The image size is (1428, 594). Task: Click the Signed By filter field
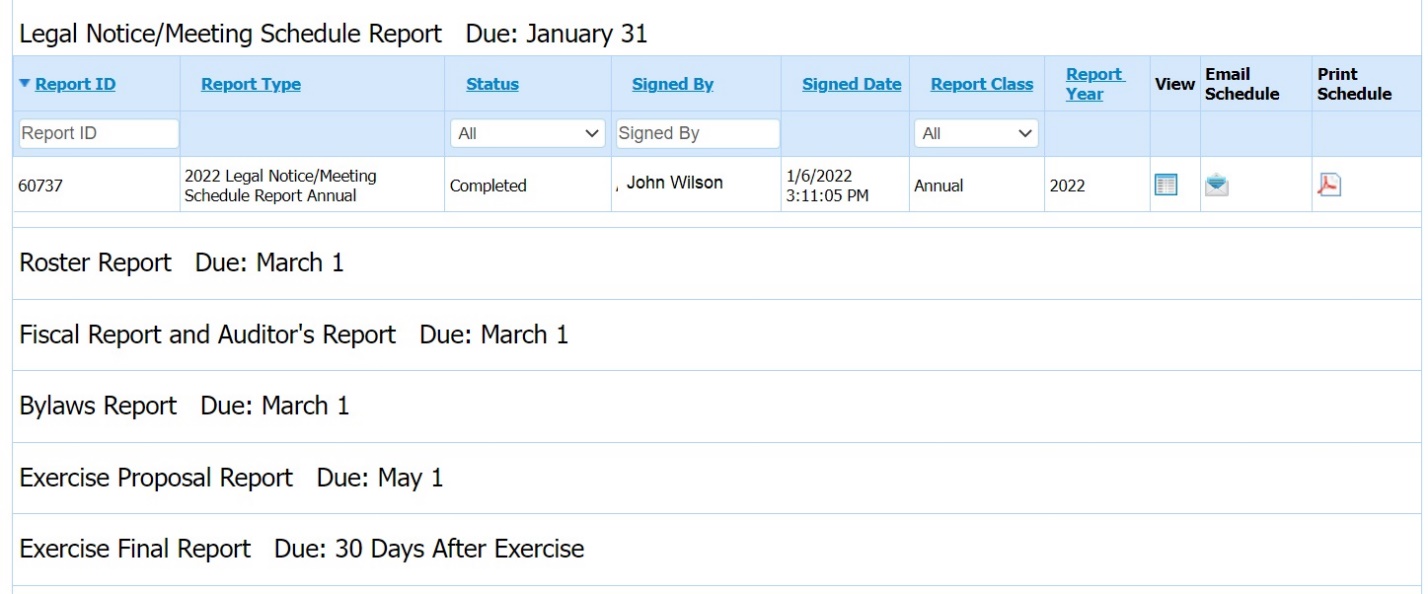697,133
